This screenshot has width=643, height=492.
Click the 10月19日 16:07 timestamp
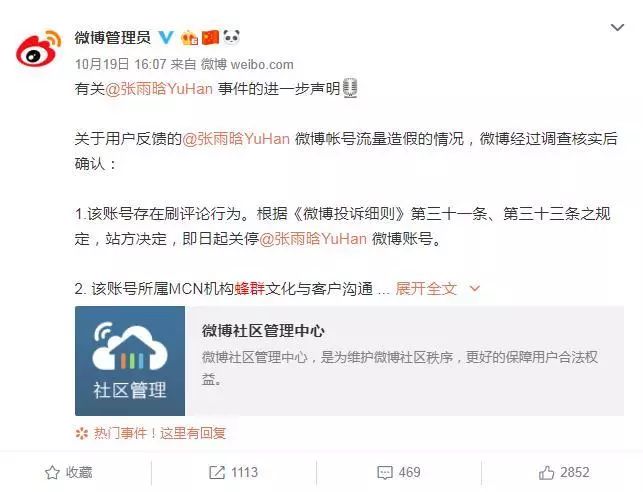coord(121,64)
